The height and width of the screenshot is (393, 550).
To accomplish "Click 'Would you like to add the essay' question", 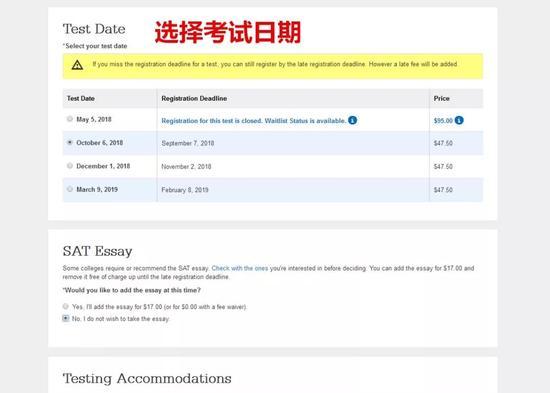I will click(x=132, y=290).
